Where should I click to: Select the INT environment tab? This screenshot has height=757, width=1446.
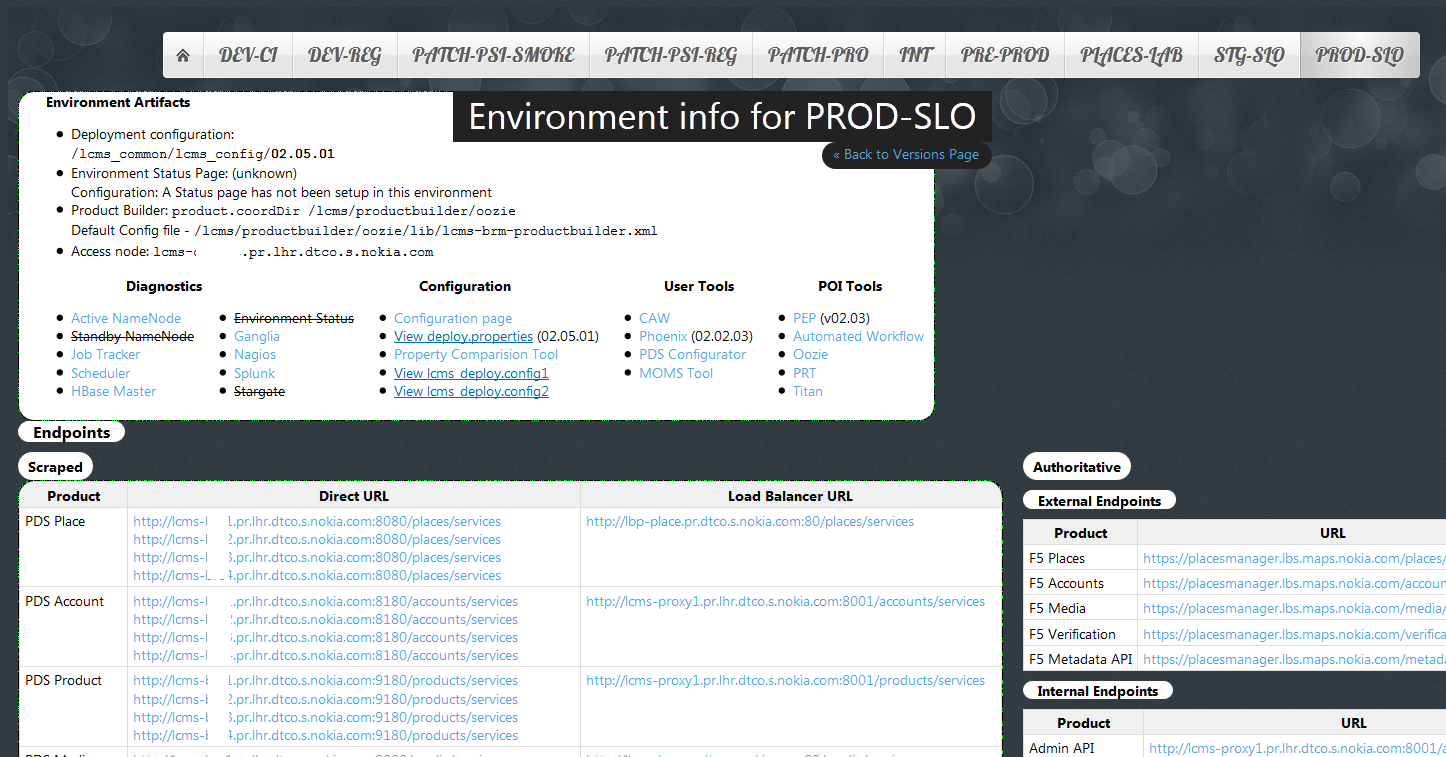915,55
